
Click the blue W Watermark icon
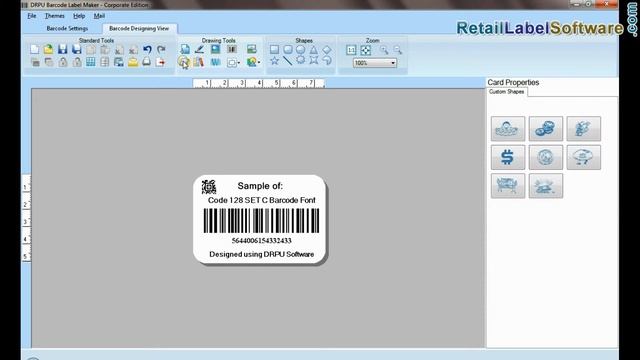tap(216, 62)
